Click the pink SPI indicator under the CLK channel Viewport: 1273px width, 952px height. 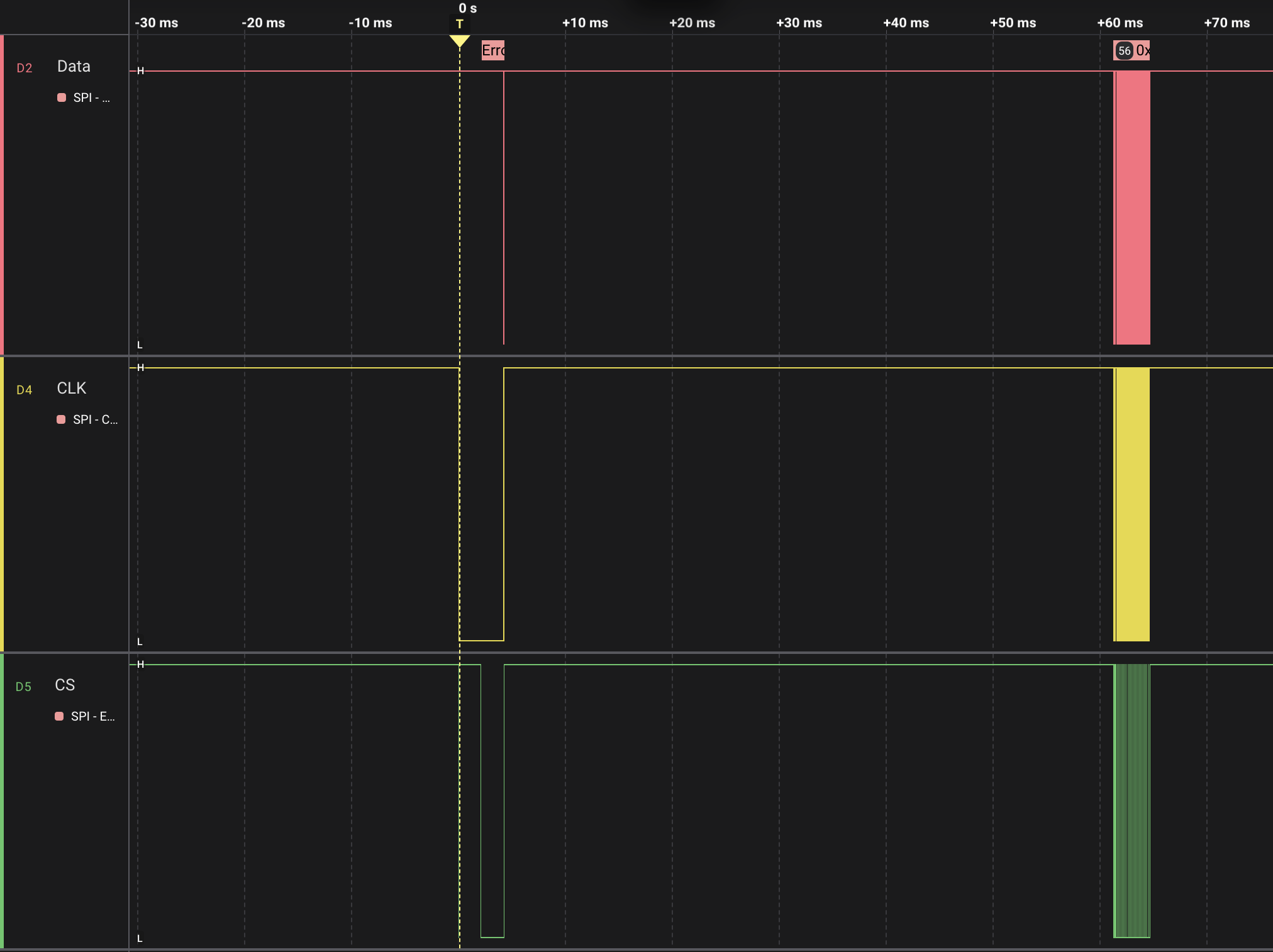point(60,419)
